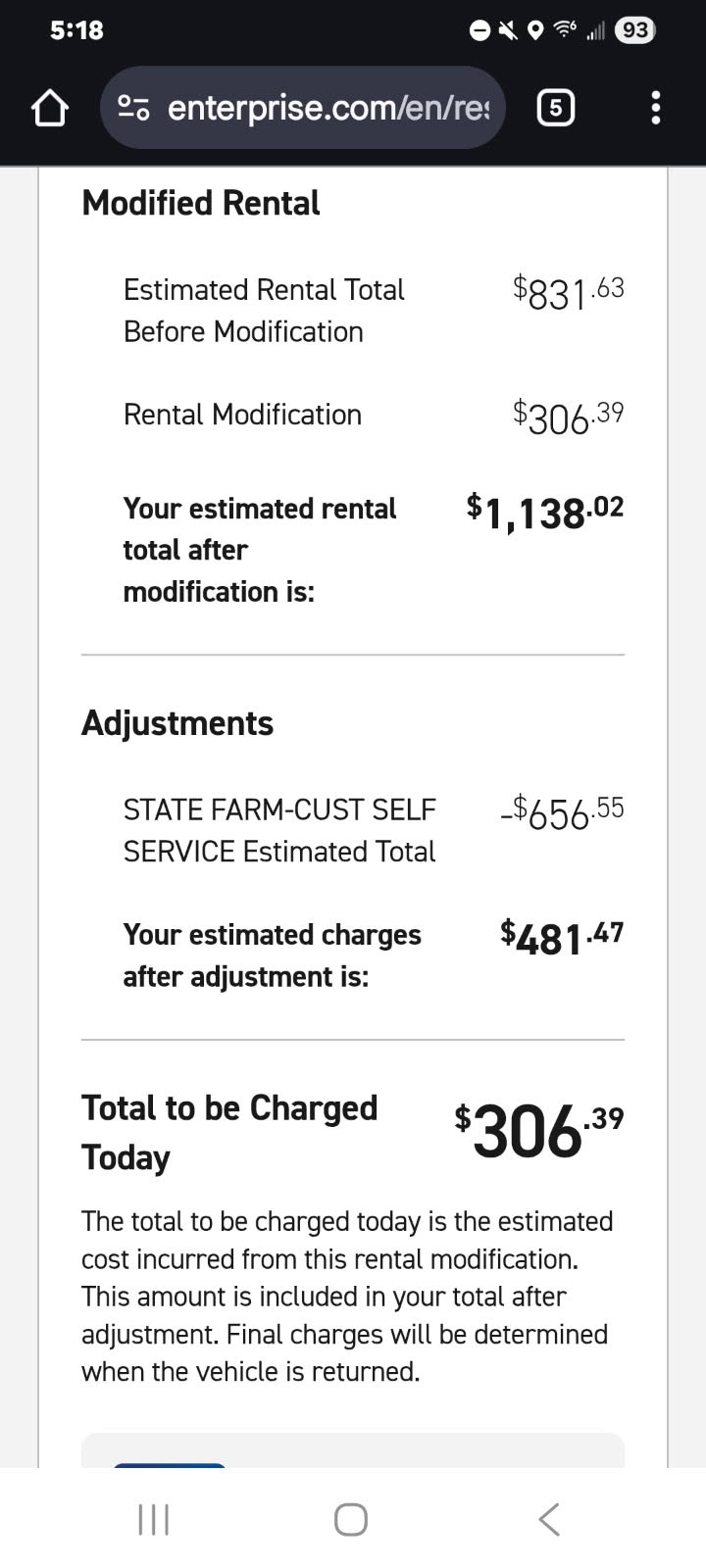
Task: Tap the STATE FARM-CUST SELF SERVICE line
Action: click(279, 830)
